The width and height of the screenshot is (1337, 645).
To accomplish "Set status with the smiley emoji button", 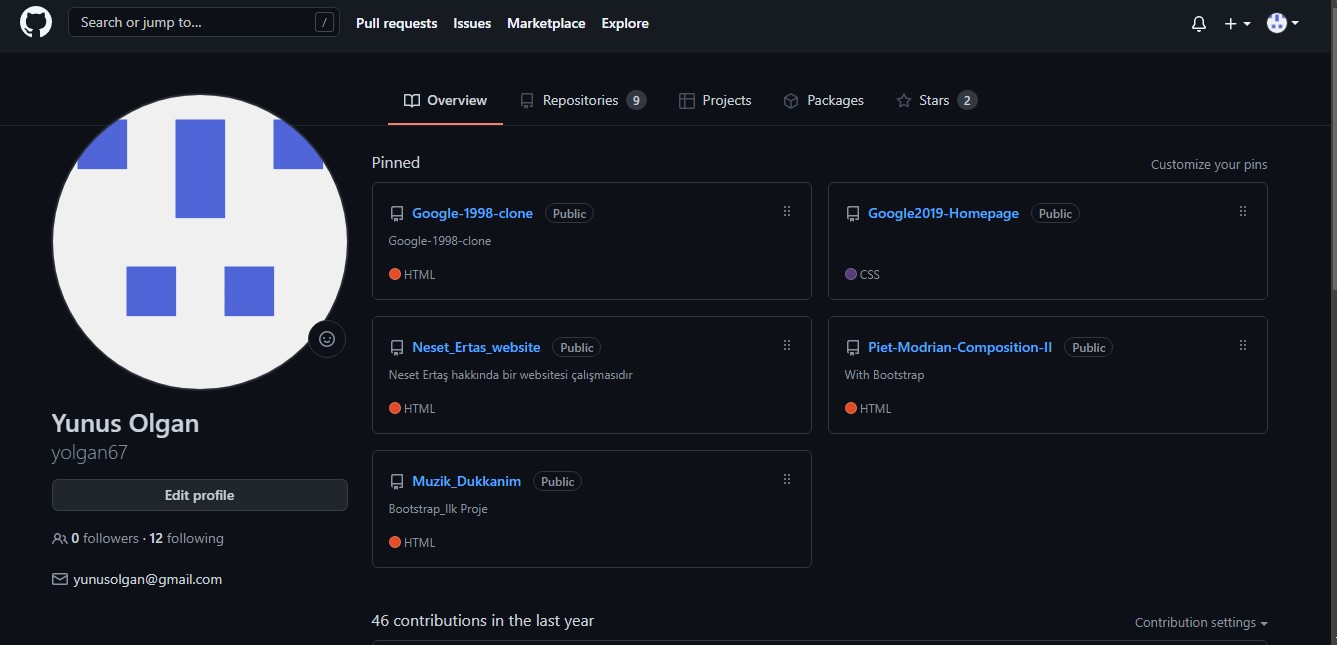I will [x=326, y=339].
